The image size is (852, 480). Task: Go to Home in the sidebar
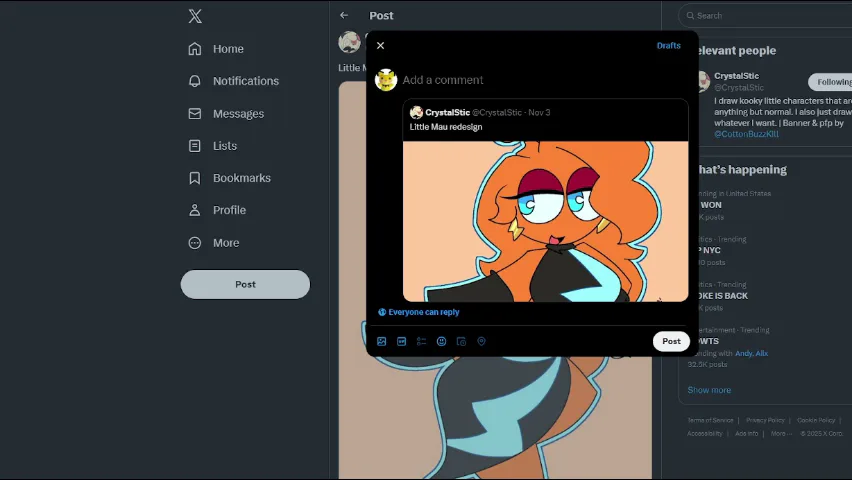coord(216,49)
